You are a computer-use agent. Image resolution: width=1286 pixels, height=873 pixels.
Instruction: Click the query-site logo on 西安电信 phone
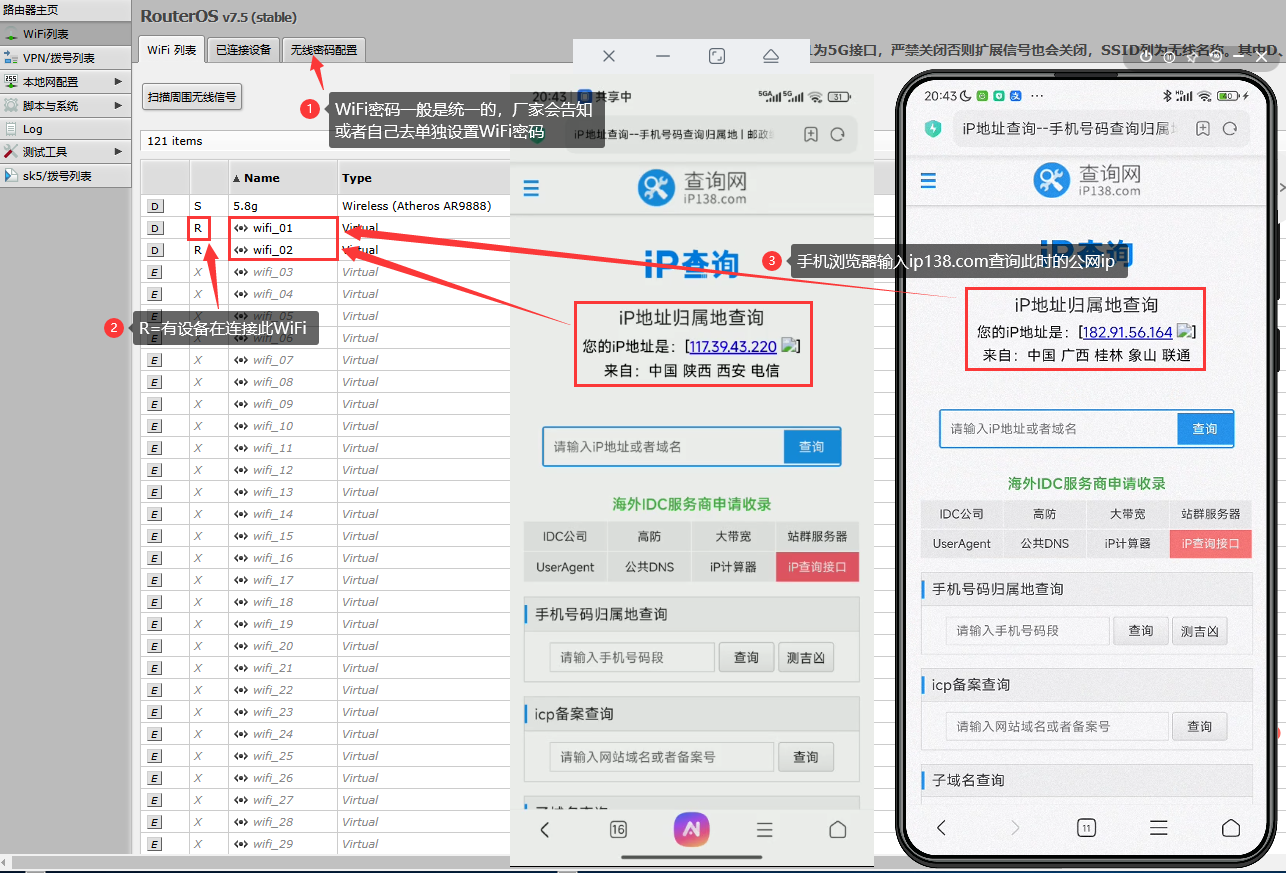point(692,187)
